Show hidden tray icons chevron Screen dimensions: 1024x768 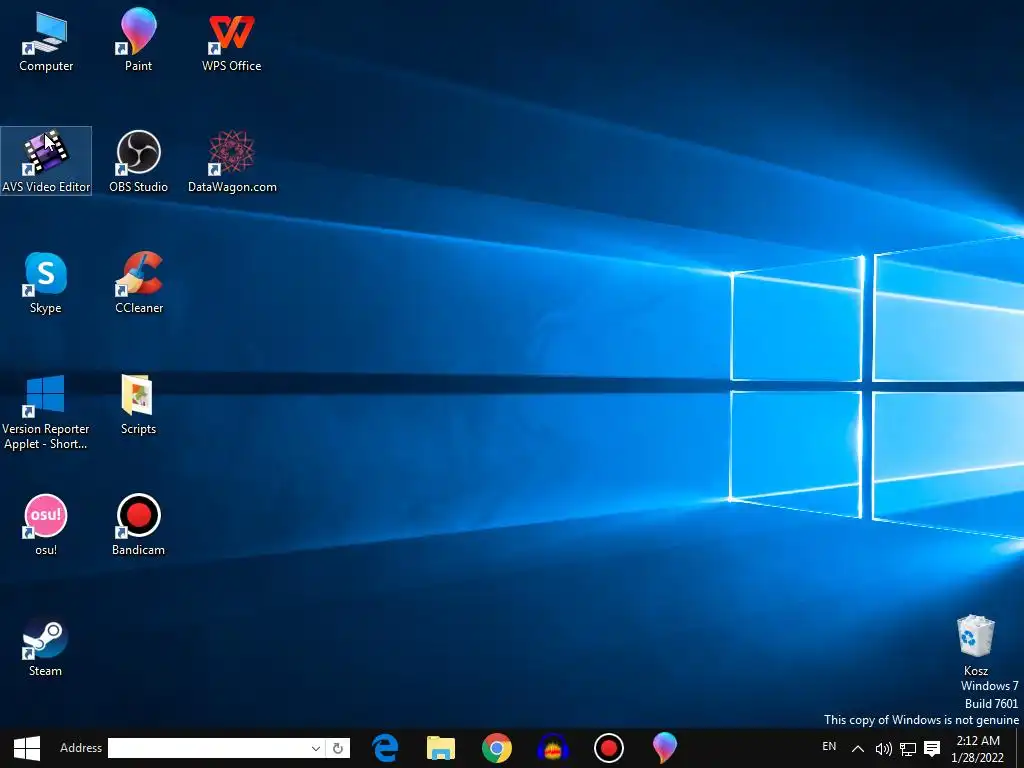click(858, 749)
